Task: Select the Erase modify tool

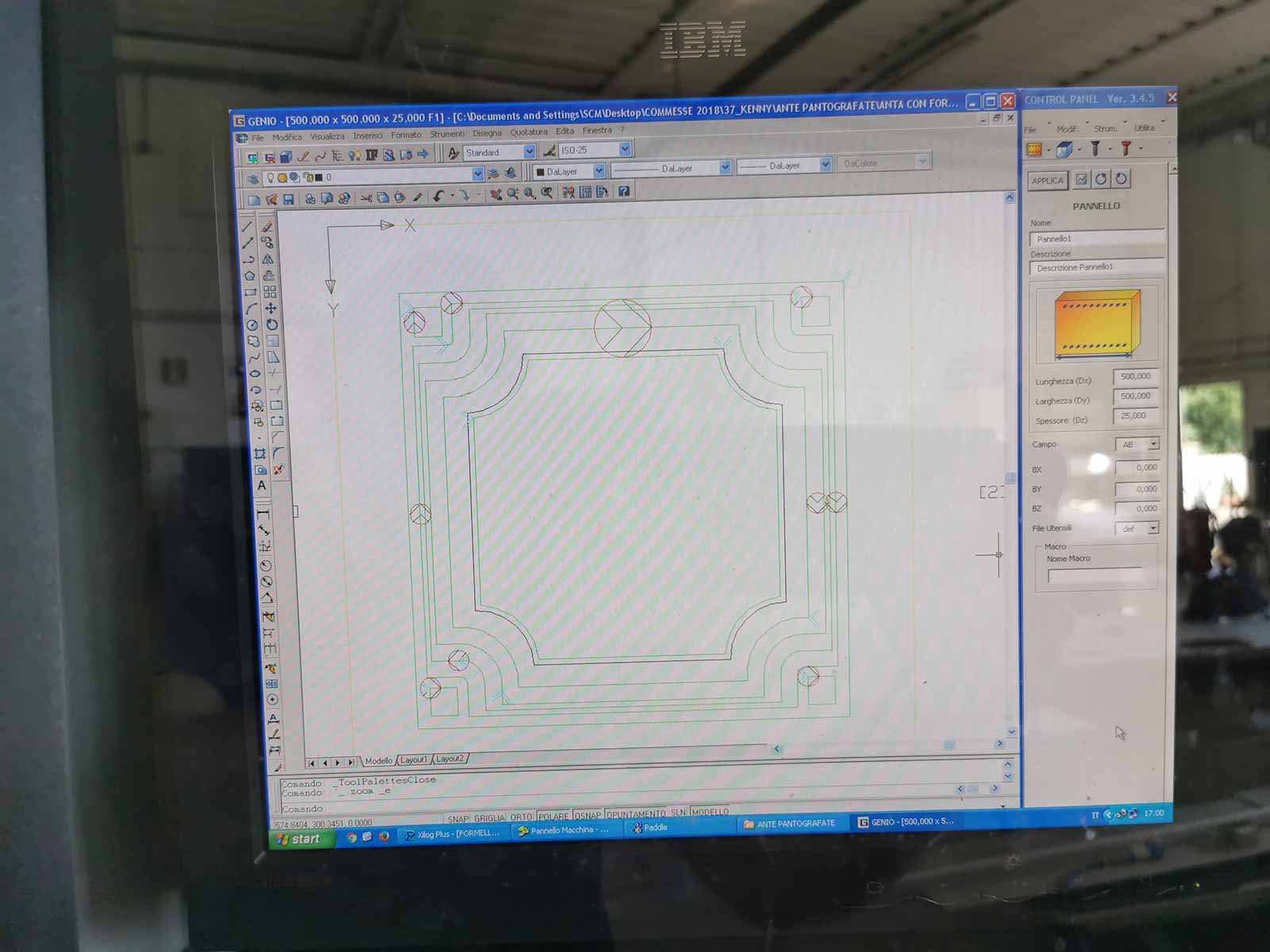Action: coord(267,226)
